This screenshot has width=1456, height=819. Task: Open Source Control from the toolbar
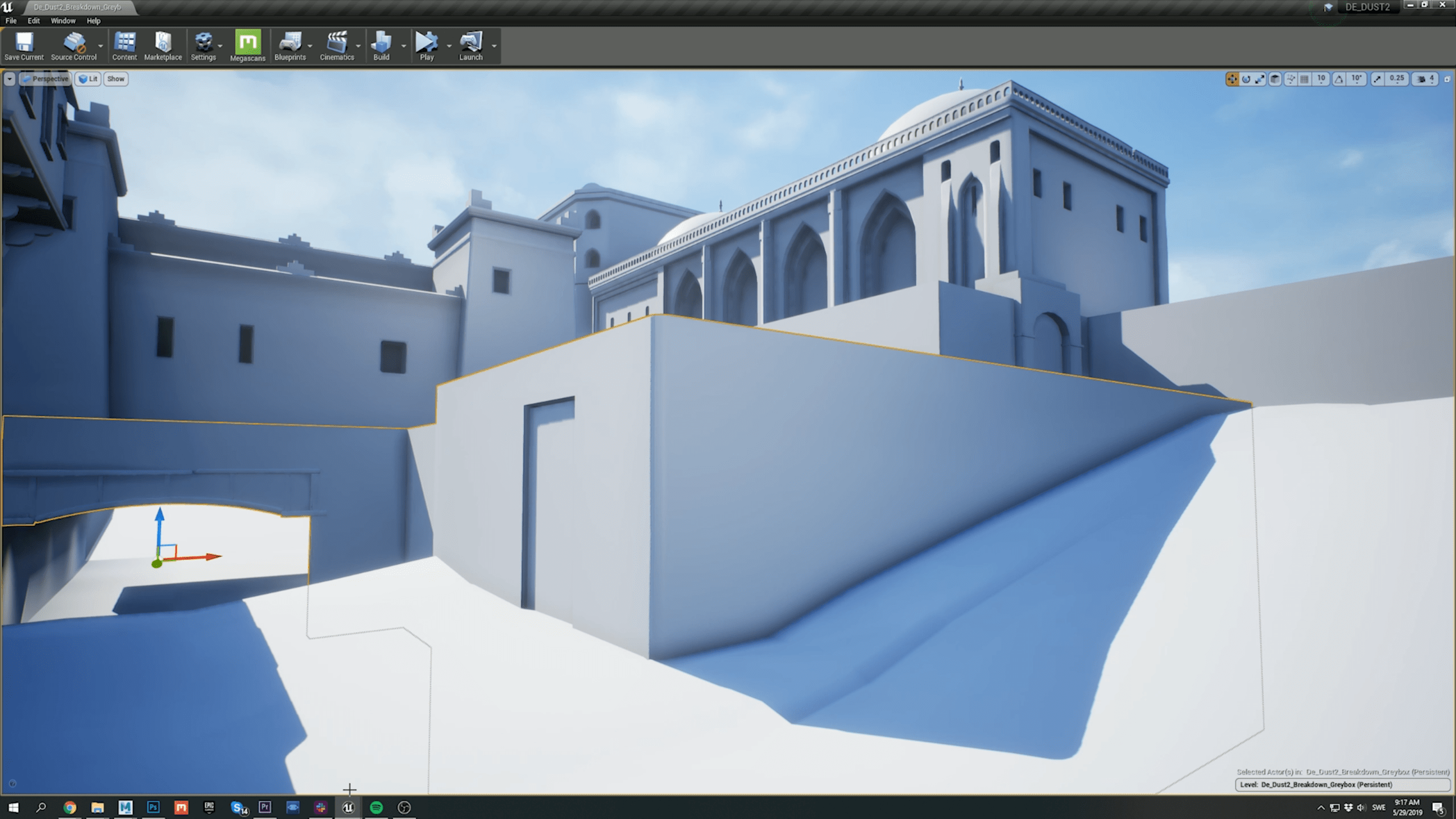coord(74,45)
